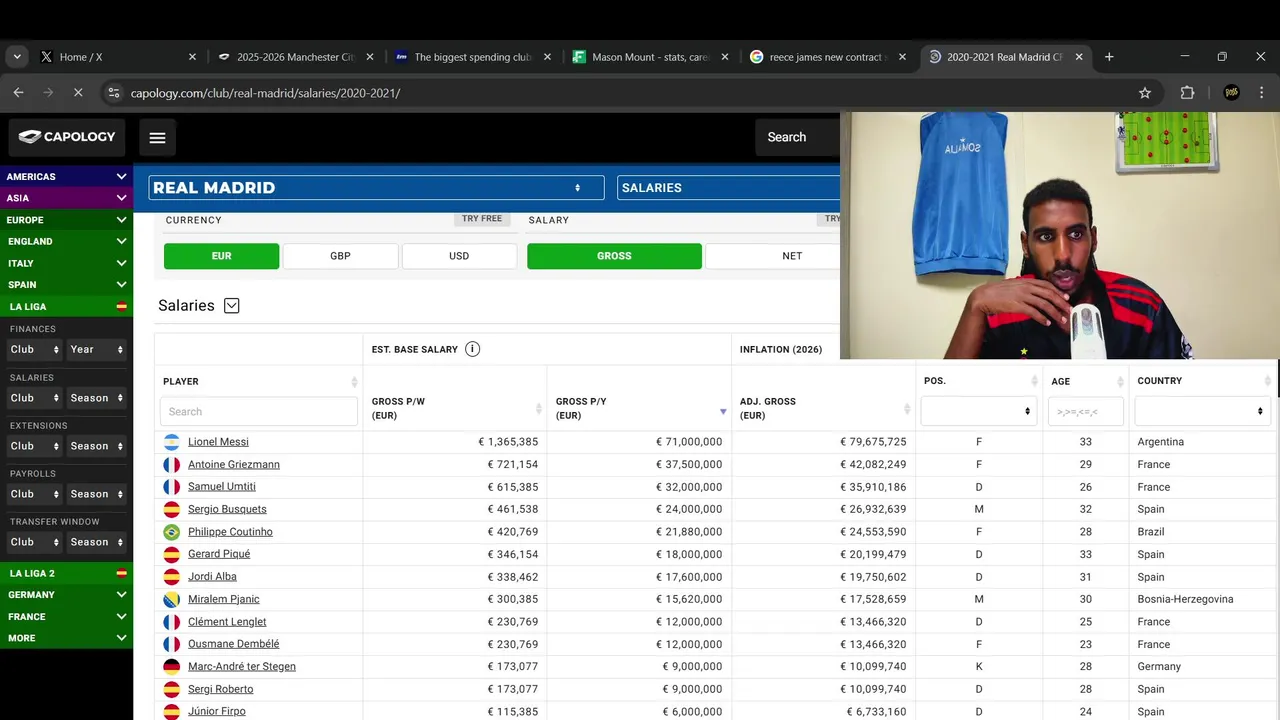The height and width of the screenshot is (720, 1280).
Task: Switch to reece james new contract tab
Action: (x=827, y=57)
